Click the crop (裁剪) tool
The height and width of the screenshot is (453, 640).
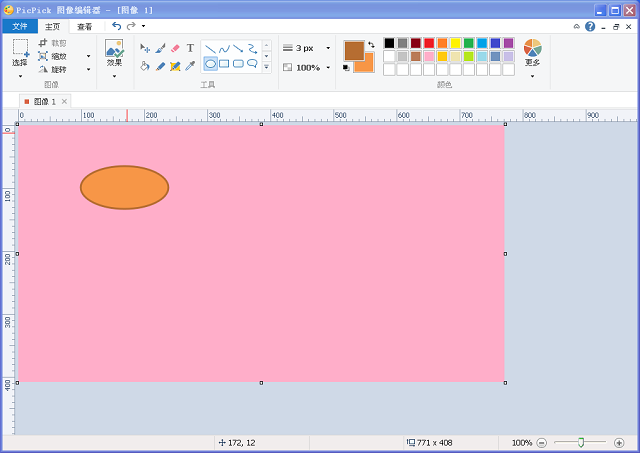tap(52, 43)
